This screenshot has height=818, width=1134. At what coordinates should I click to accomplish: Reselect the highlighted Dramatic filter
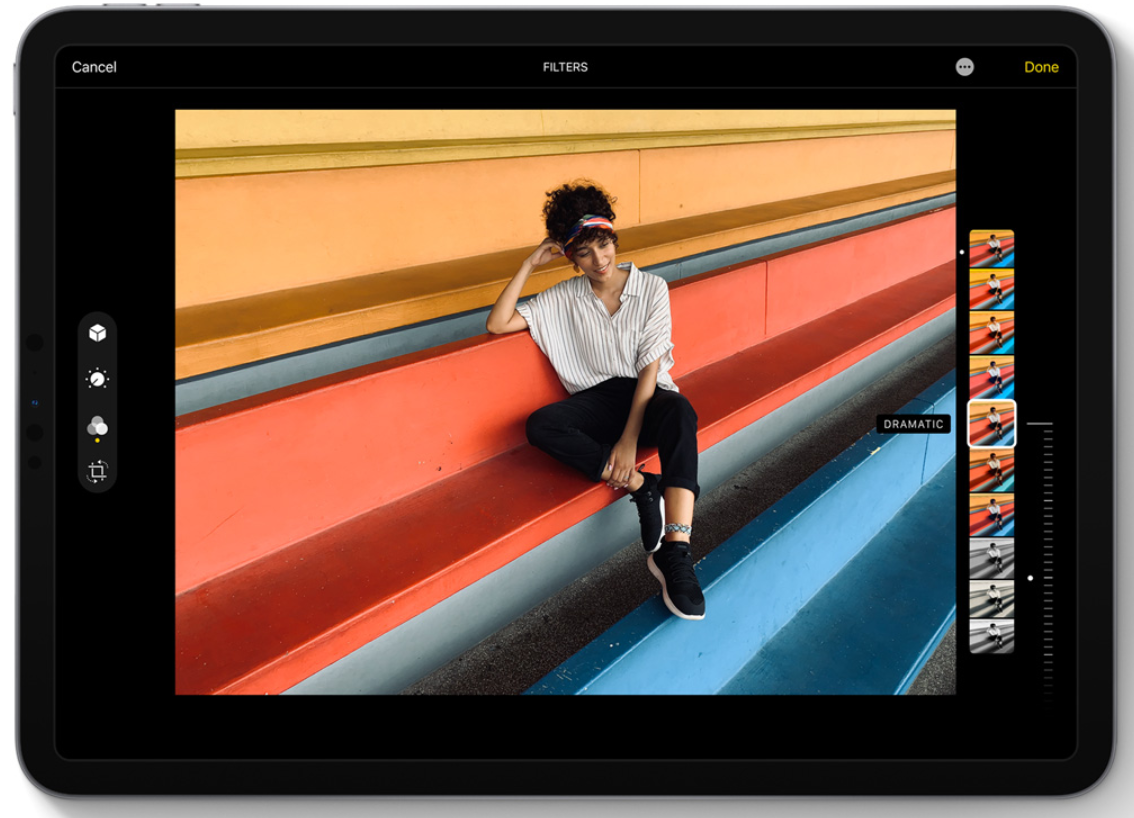click(x=992, y=422)
